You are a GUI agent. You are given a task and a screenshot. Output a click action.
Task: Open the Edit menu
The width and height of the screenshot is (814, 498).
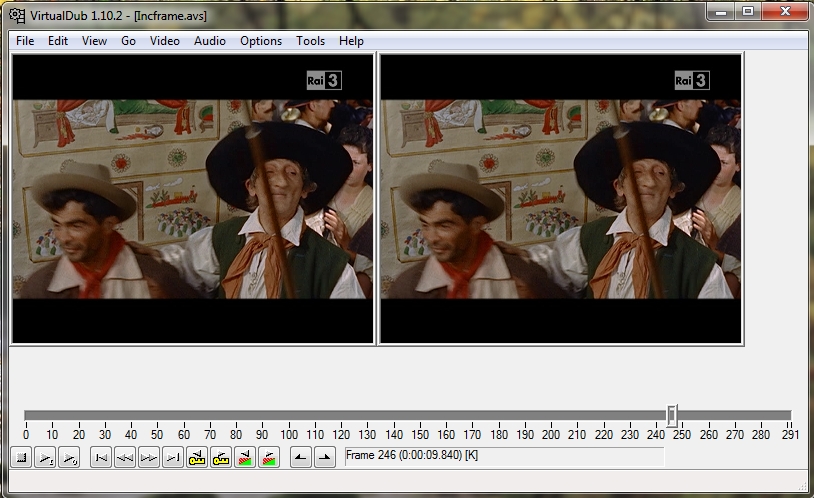(58, 41)
